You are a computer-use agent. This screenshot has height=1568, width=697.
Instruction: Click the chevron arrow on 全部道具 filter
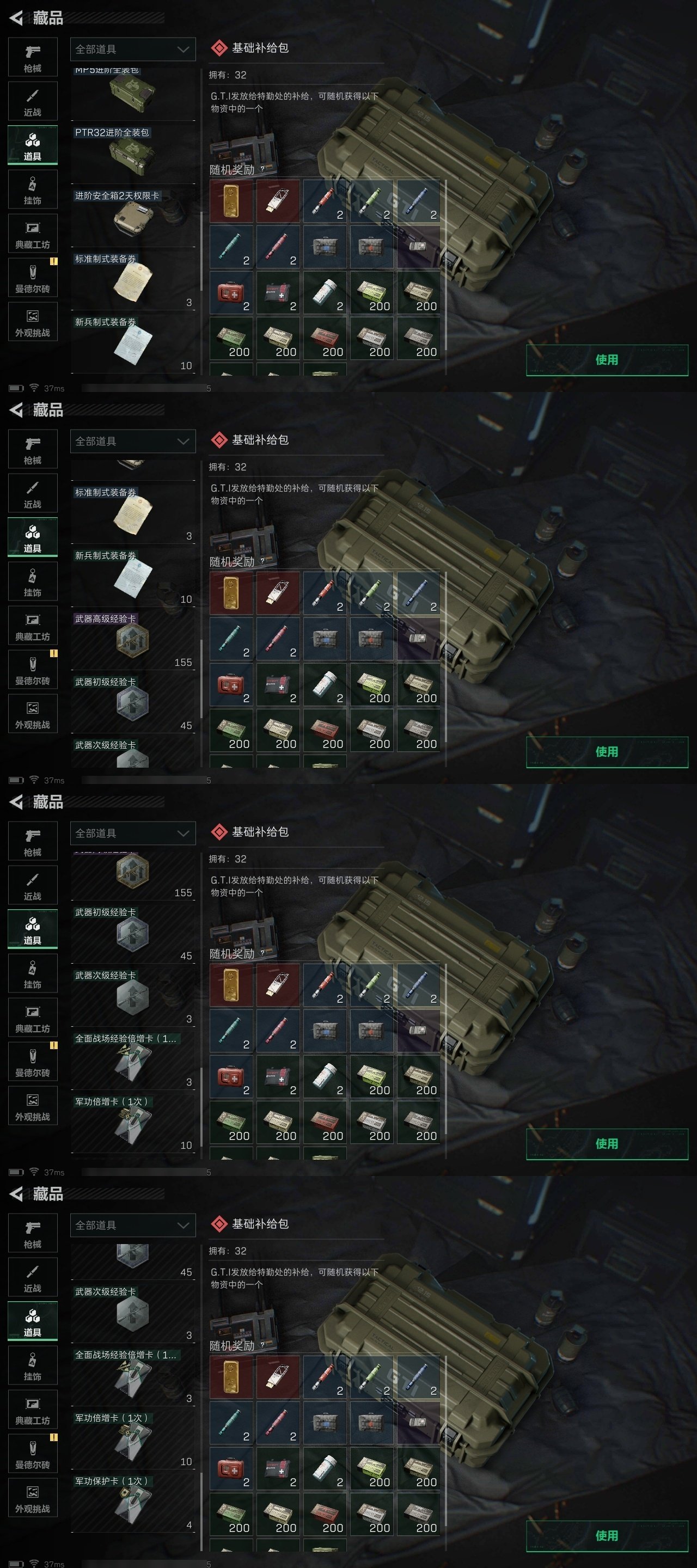(182, 50)
